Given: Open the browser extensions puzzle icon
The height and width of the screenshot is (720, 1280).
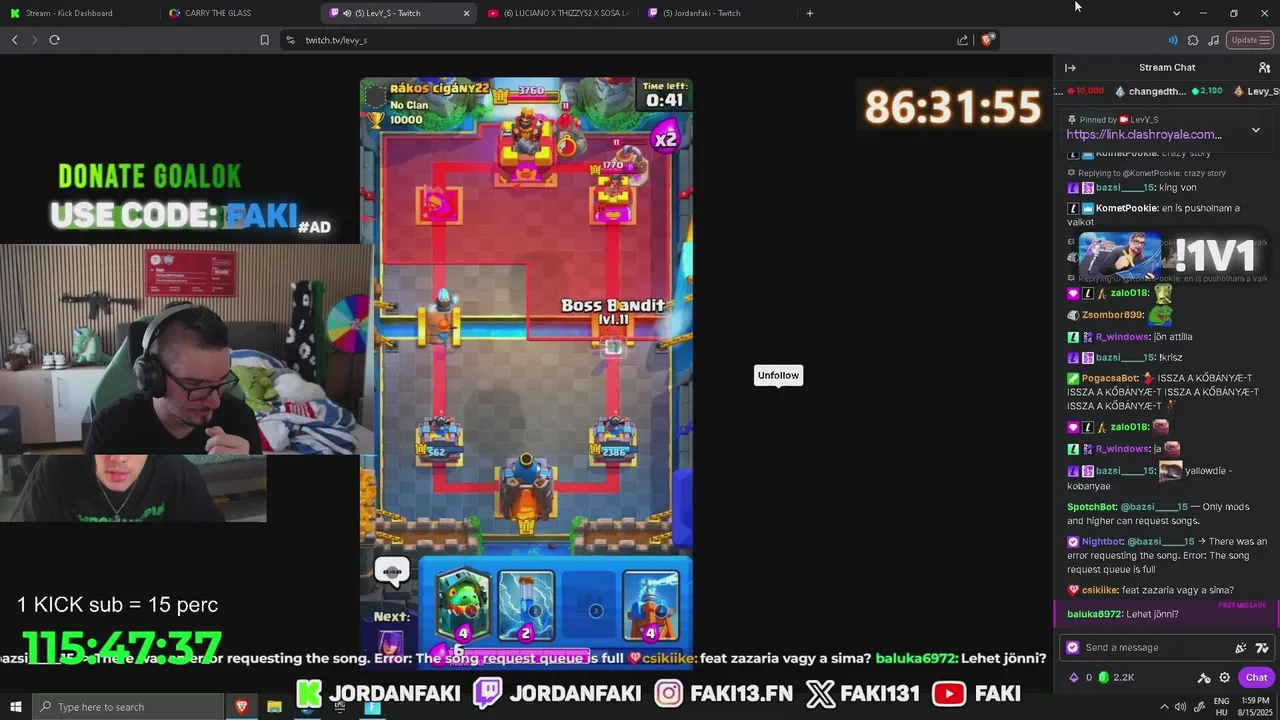Looking at the screenshot, I should 1193,40.
